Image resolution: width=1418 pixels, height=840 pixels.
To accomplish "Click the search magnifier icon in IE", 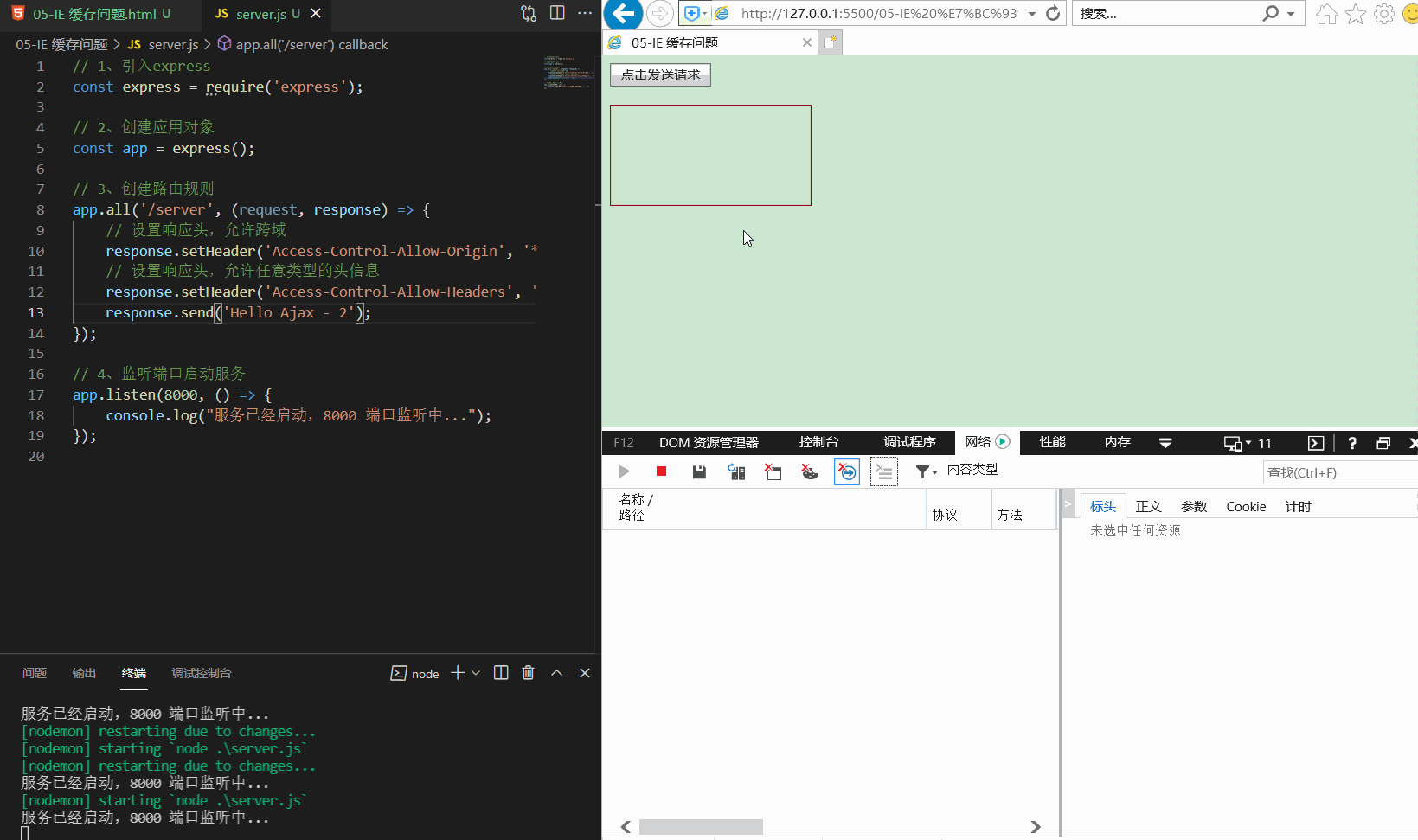I will [x=1270, y=14].
